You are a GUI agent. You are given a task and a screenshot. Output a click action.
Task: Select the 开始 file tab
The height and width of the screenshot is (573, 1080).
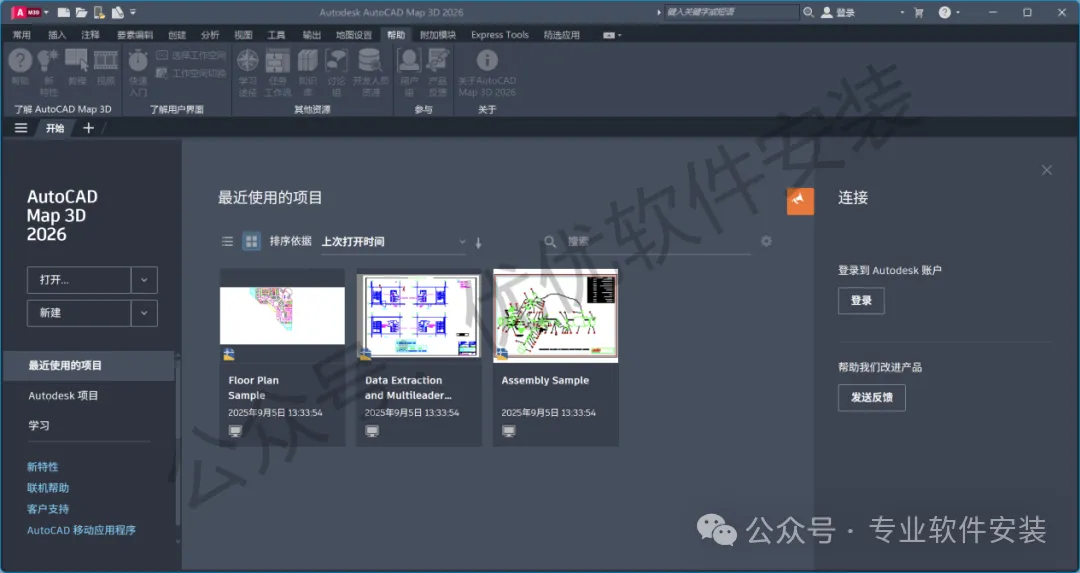[55, 128]
